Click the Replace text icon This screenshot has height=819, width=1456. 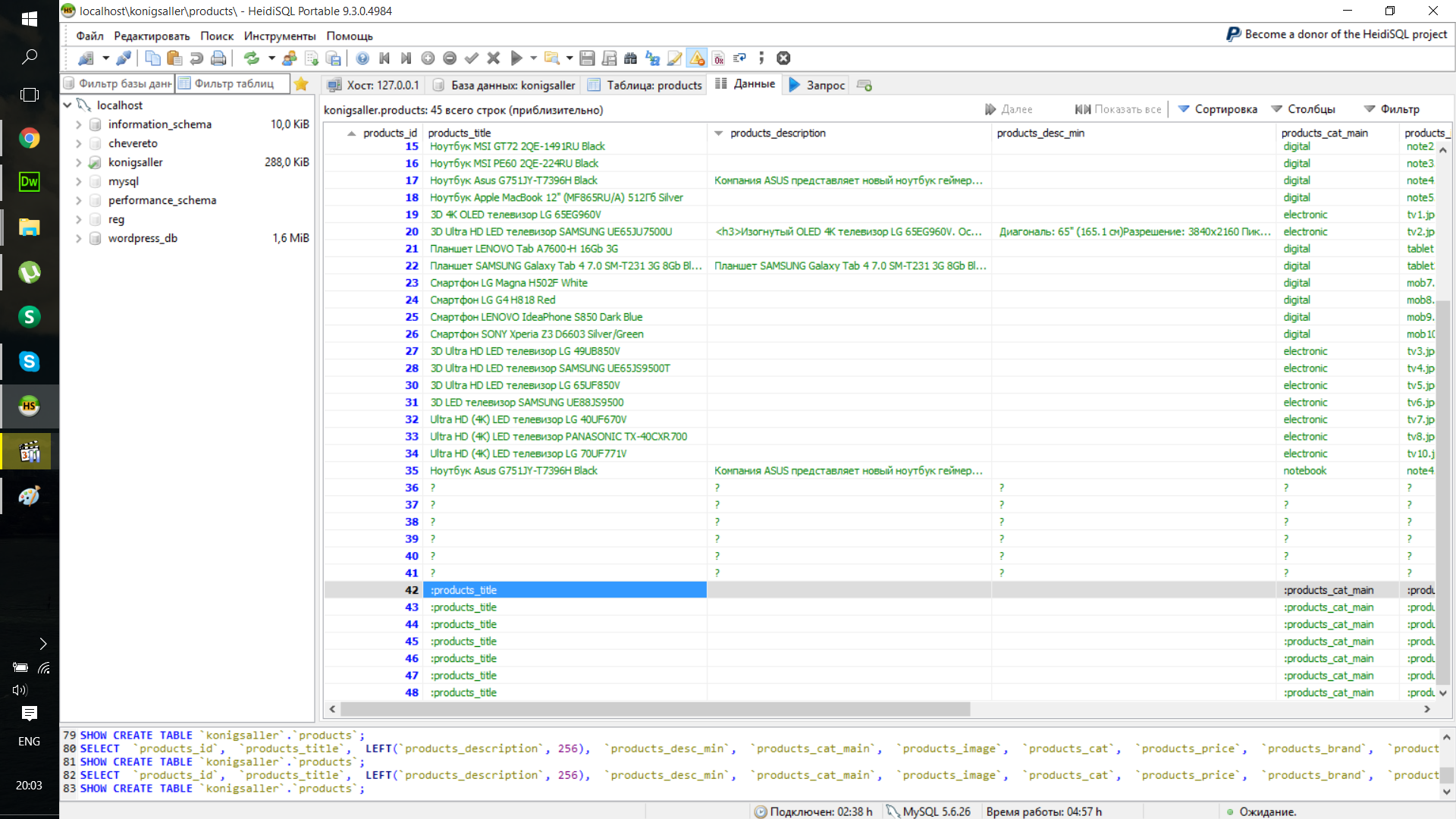tap(653, 58)
